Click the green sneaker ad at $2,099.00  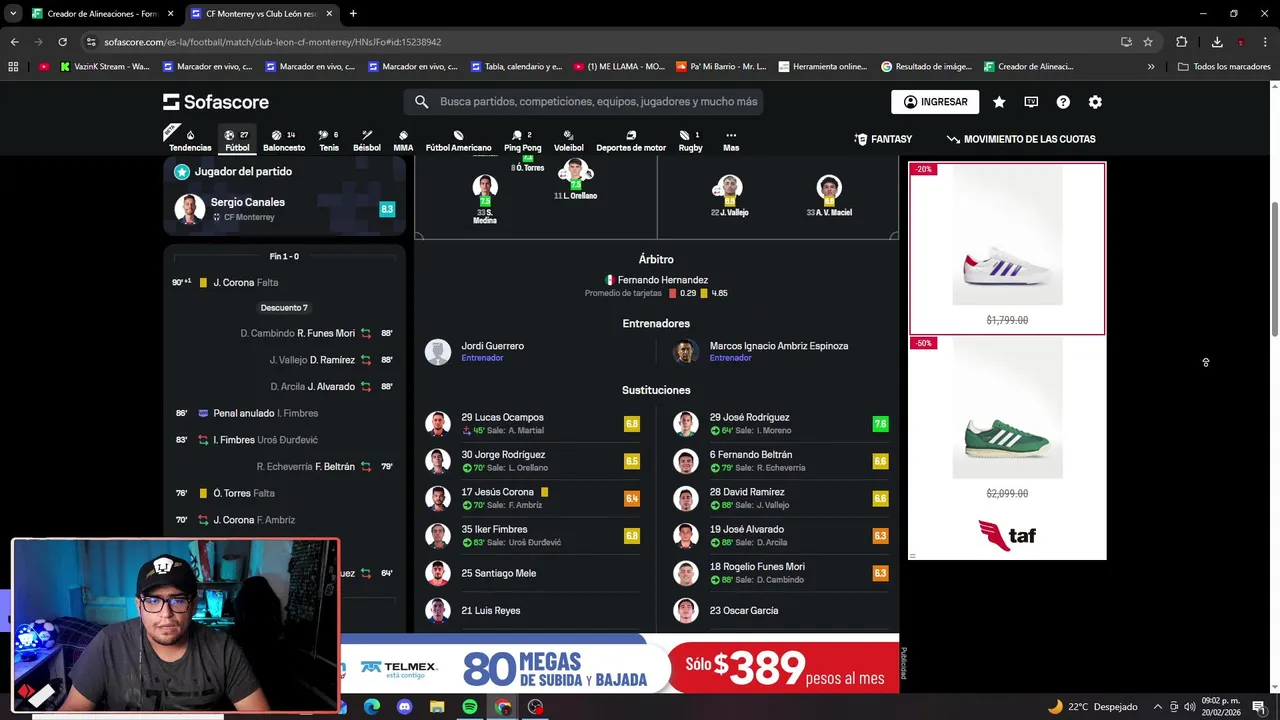point(1007,420)
